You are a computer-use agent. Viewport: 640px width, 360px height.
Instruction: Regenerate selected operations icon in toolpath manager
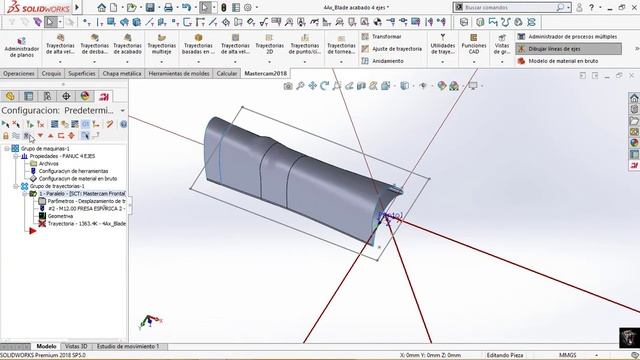pos(30,124)
